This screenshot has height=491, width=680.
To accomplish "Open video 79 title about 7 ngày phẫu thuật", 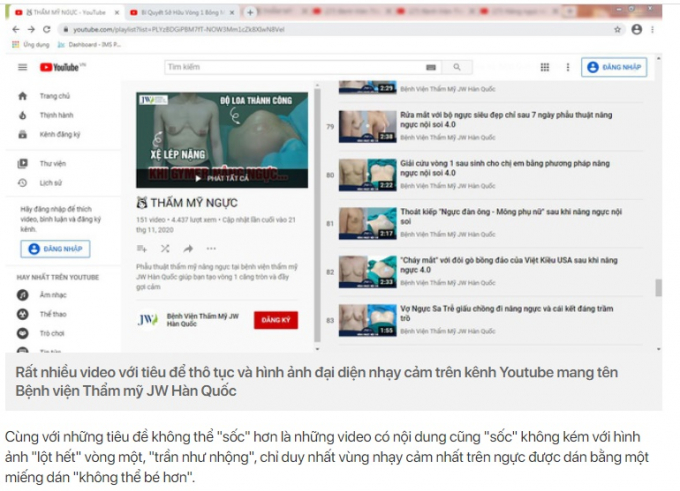I will coord(506,120).
